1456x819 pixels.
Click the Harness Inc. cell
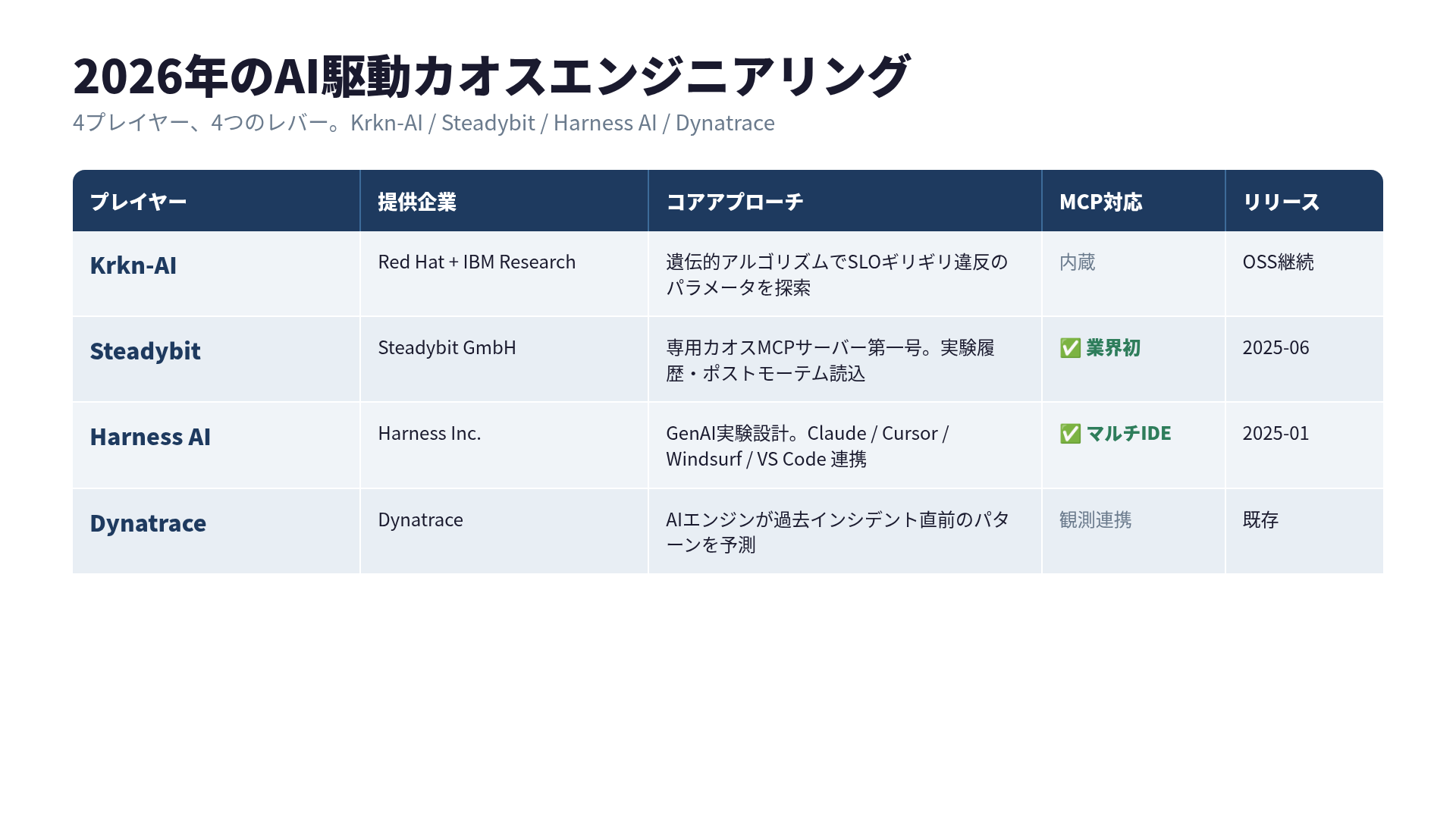[x=504, y=445]
